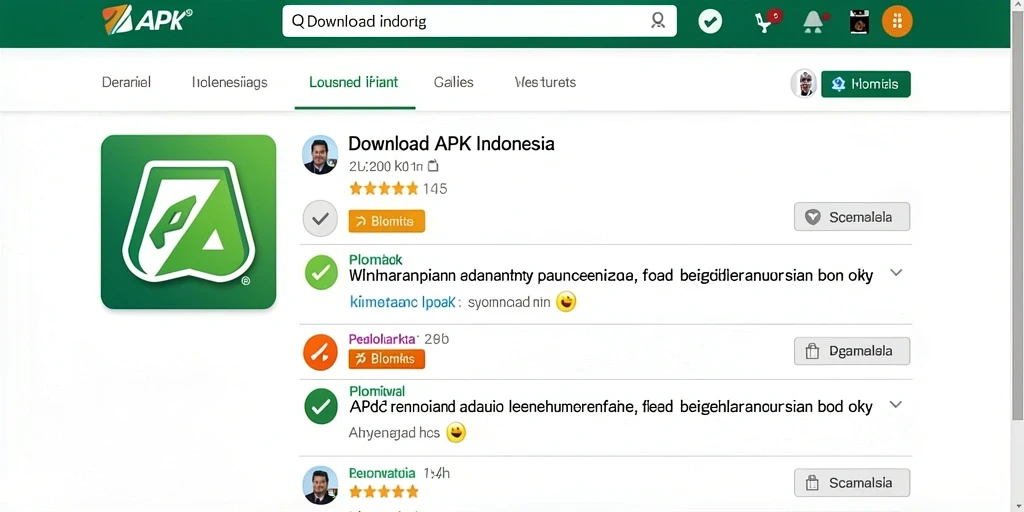Image resolution: width=1024 pixels, height=512 pixels.
Task: Switch to the Westurets tab
Action: (x=545, y=82)
